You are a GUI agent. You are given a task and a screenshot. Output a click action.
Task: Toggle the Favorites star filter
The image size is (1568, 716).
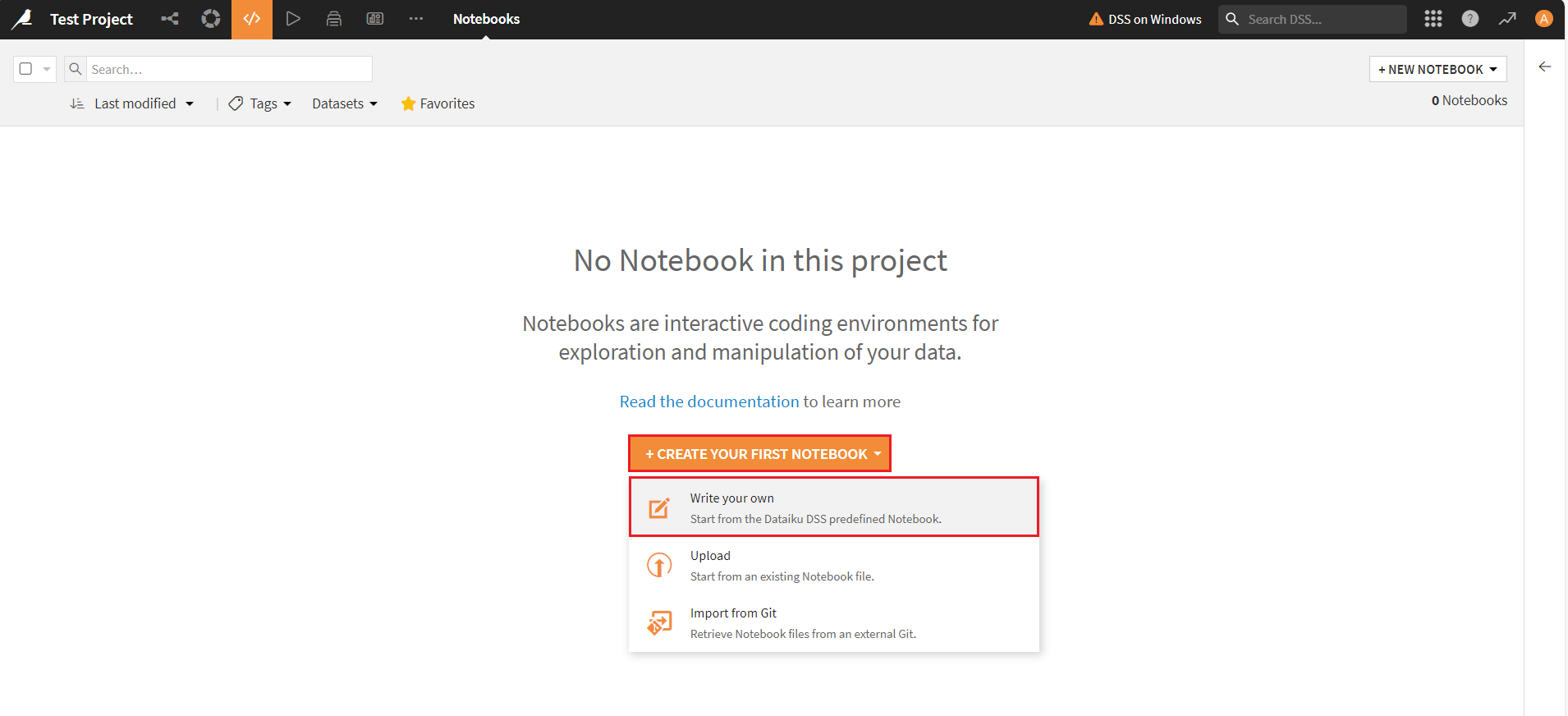pyautogui.click(x=438, y=103)
